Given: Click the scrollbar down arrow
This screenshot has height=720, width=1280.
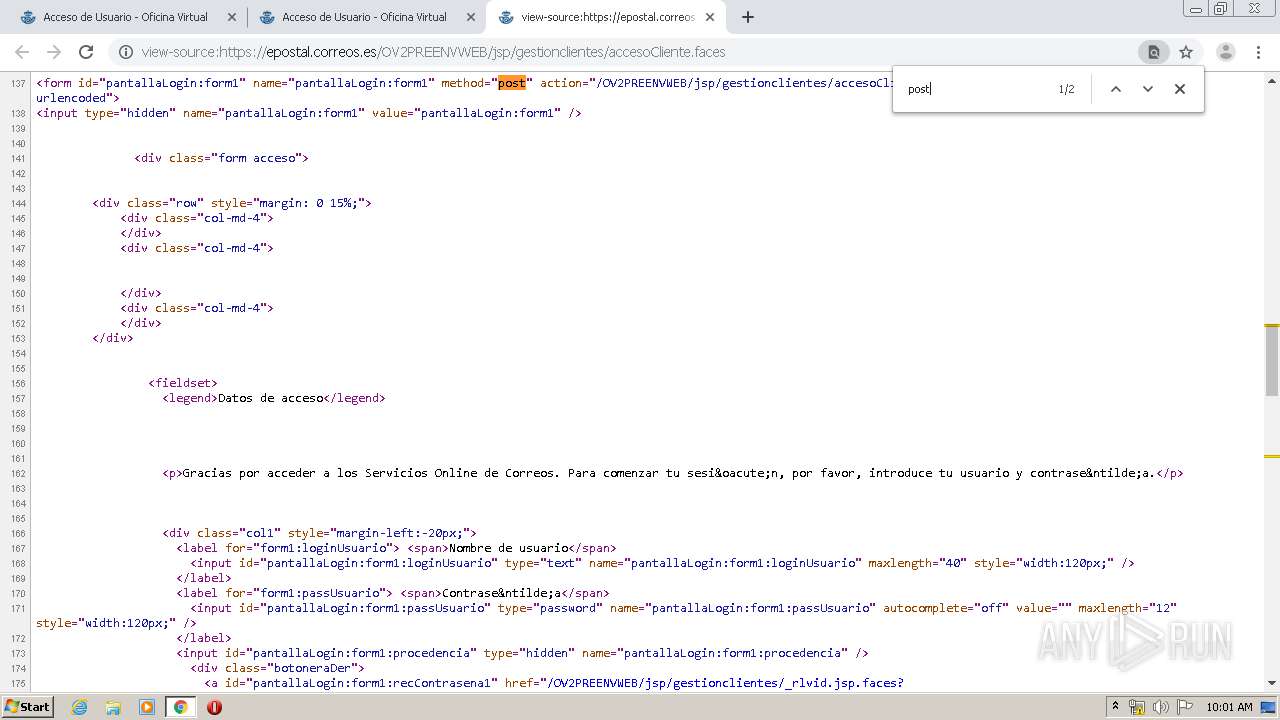Looking at the screenshot, I should click(x=1272, y=683).
